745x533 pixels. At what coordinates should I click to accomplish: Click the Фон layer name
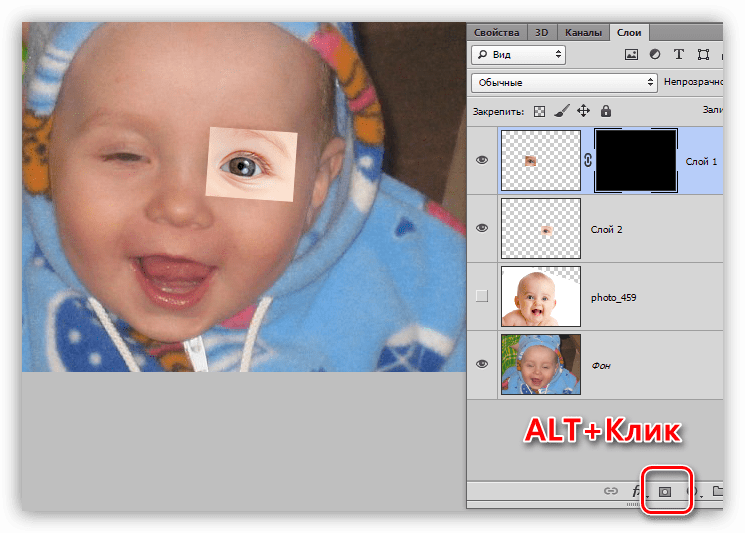click(601, 366)
